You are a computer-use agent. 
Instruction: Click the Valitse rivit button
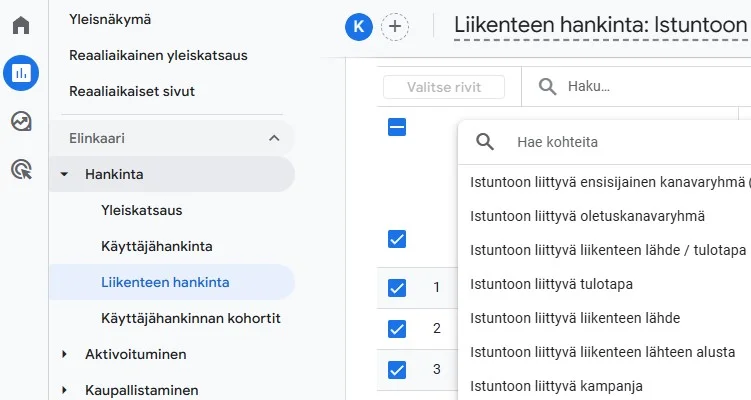coord(444,87)
